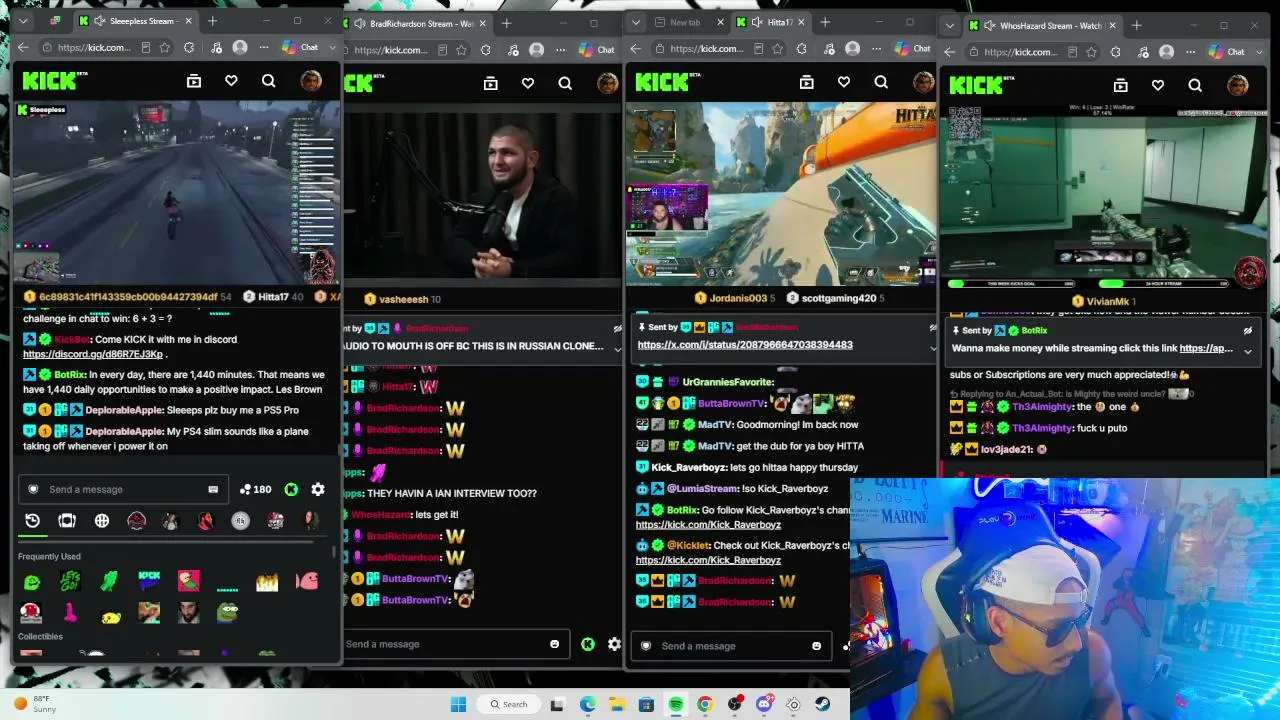
Task: Open the browse icon in the Sleeepless window
Action: [x=194, y=81]
